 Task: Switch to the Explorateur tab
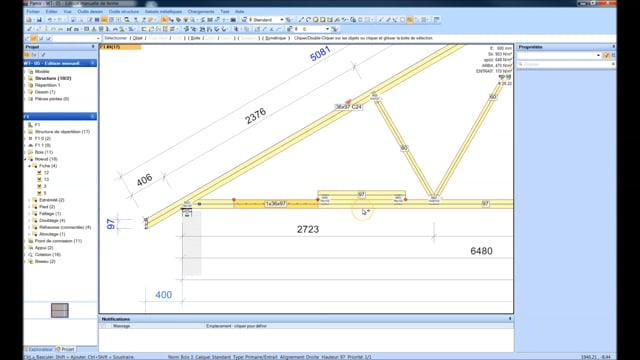[x=39, y=349]
